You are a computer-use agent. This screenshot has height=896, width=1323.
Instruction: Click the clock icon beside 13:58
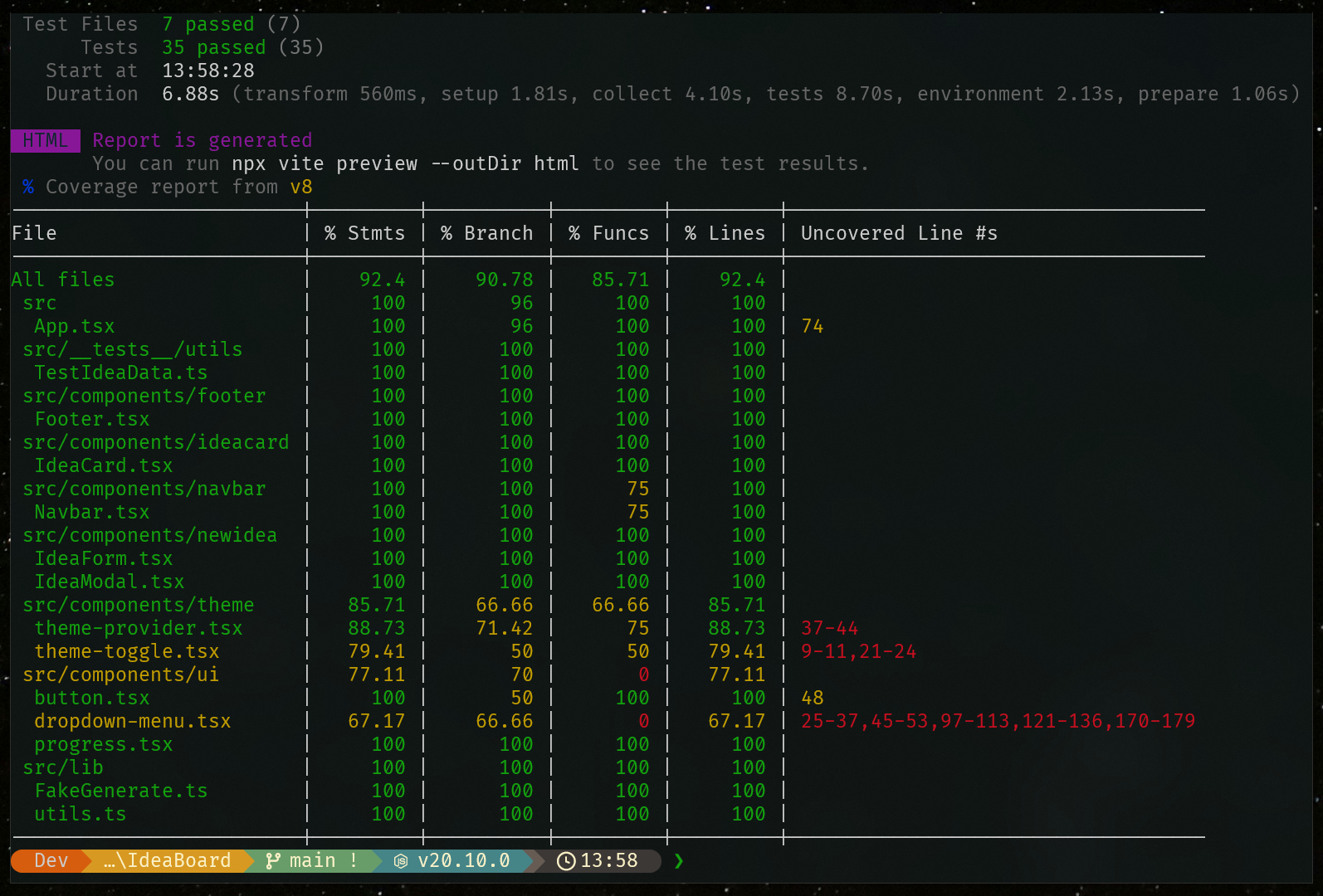tap(566, 861)
